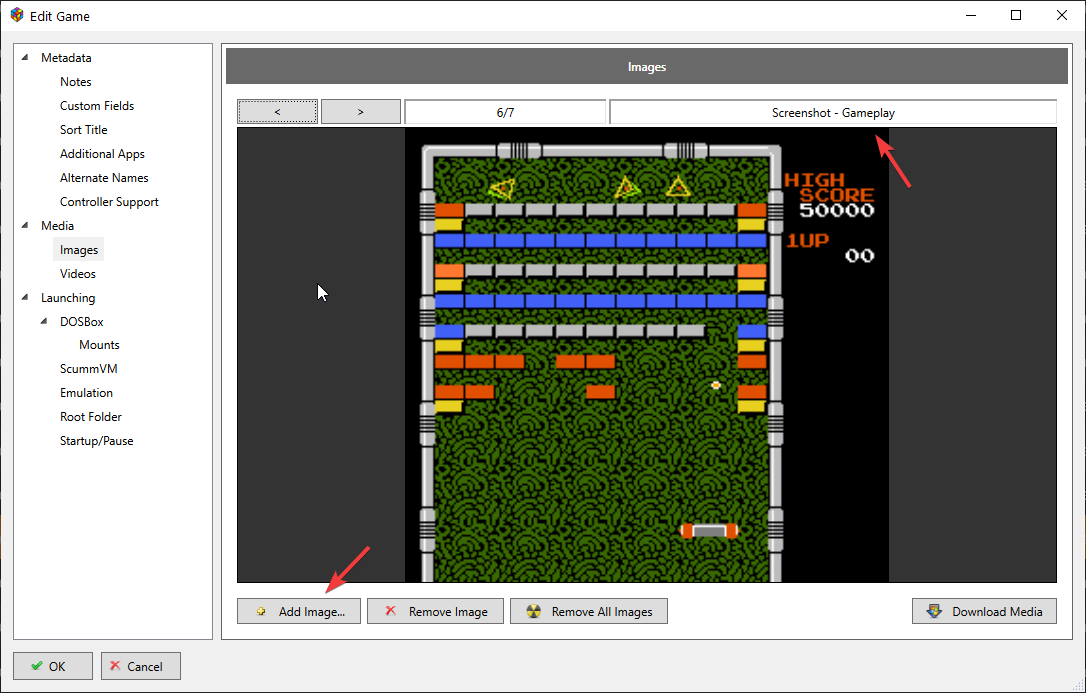The image size is (1086, 693).
Task: Click the LaunchBox cube icon in title bar
Action: pyautogui.click(x=17, y=15)
